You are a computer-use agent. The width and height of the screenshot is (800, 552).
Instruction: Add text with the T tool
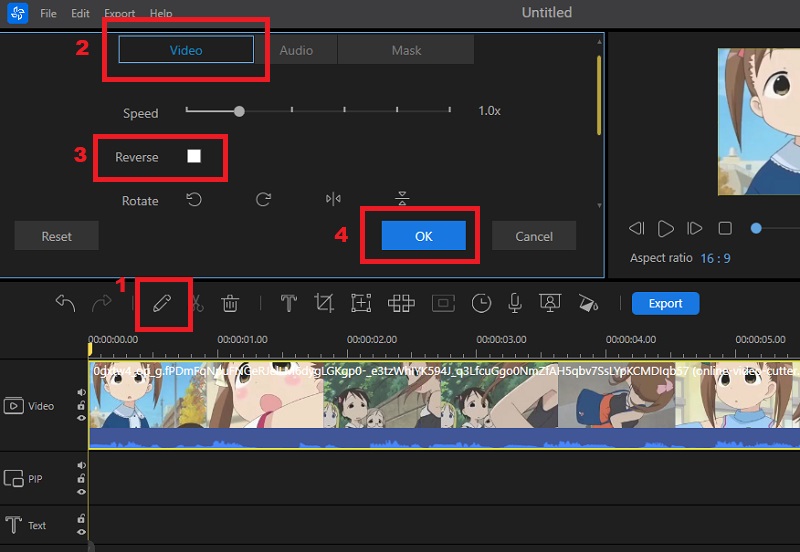(289, 303)
